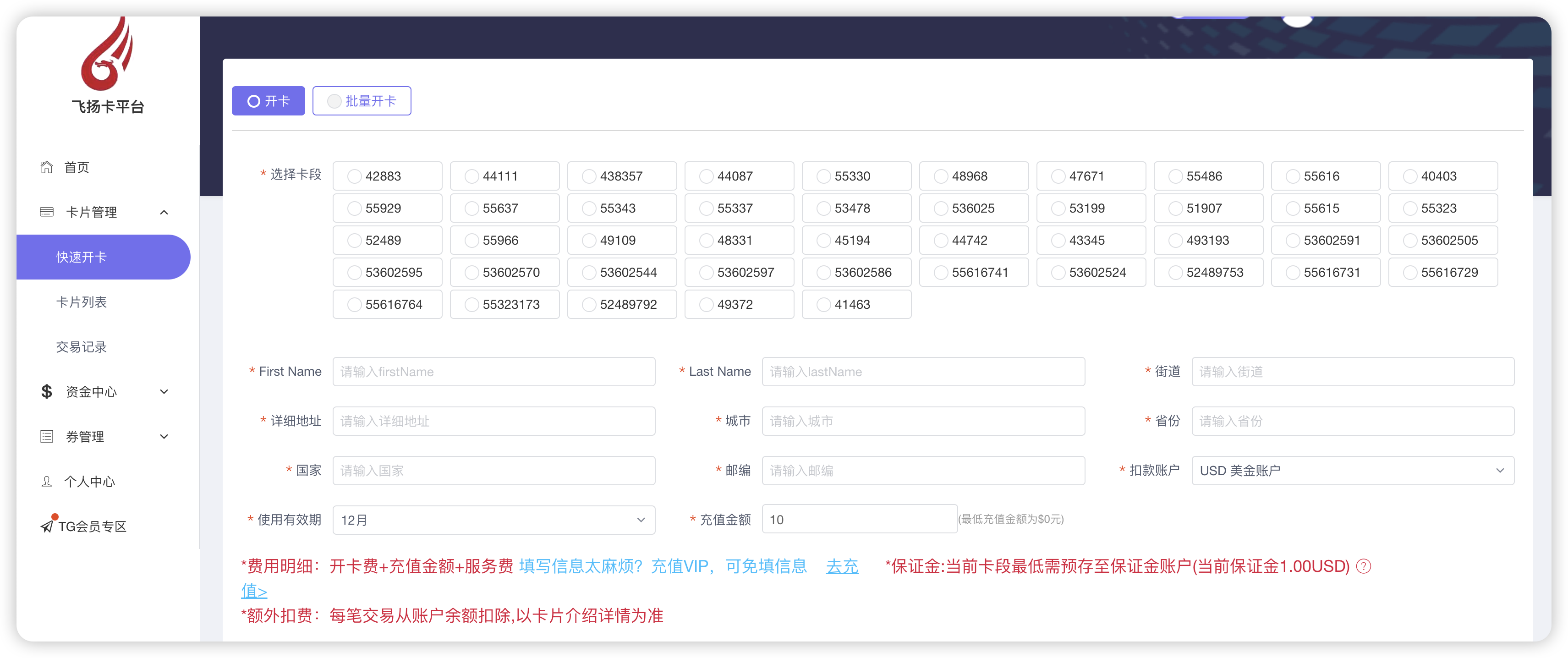Open the help tooltip icon next to 保证金

click(1364, 567)
